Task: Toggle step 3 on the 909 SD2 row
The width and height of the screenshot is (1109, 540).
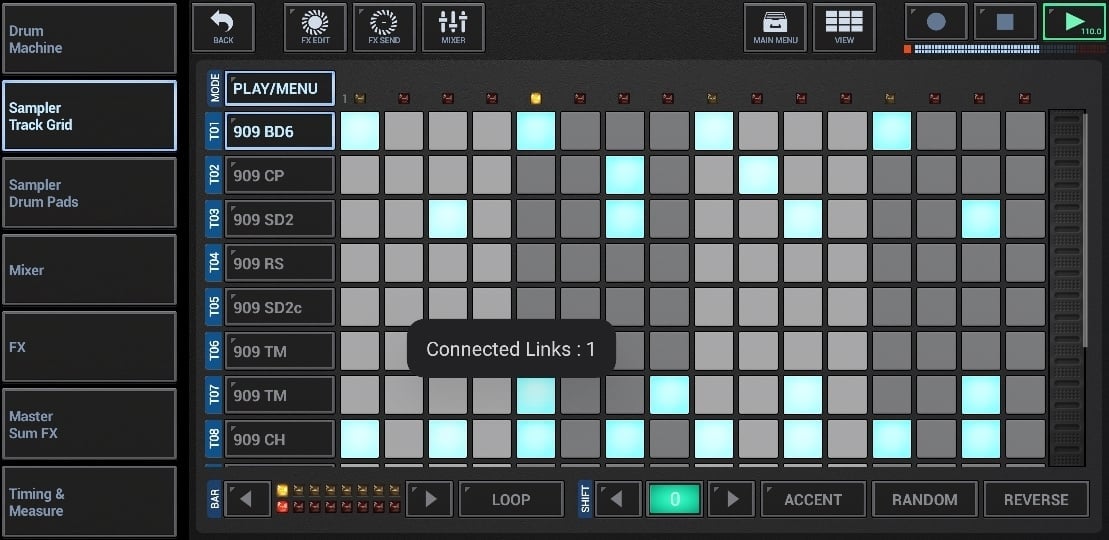Action: pos(448,219)
